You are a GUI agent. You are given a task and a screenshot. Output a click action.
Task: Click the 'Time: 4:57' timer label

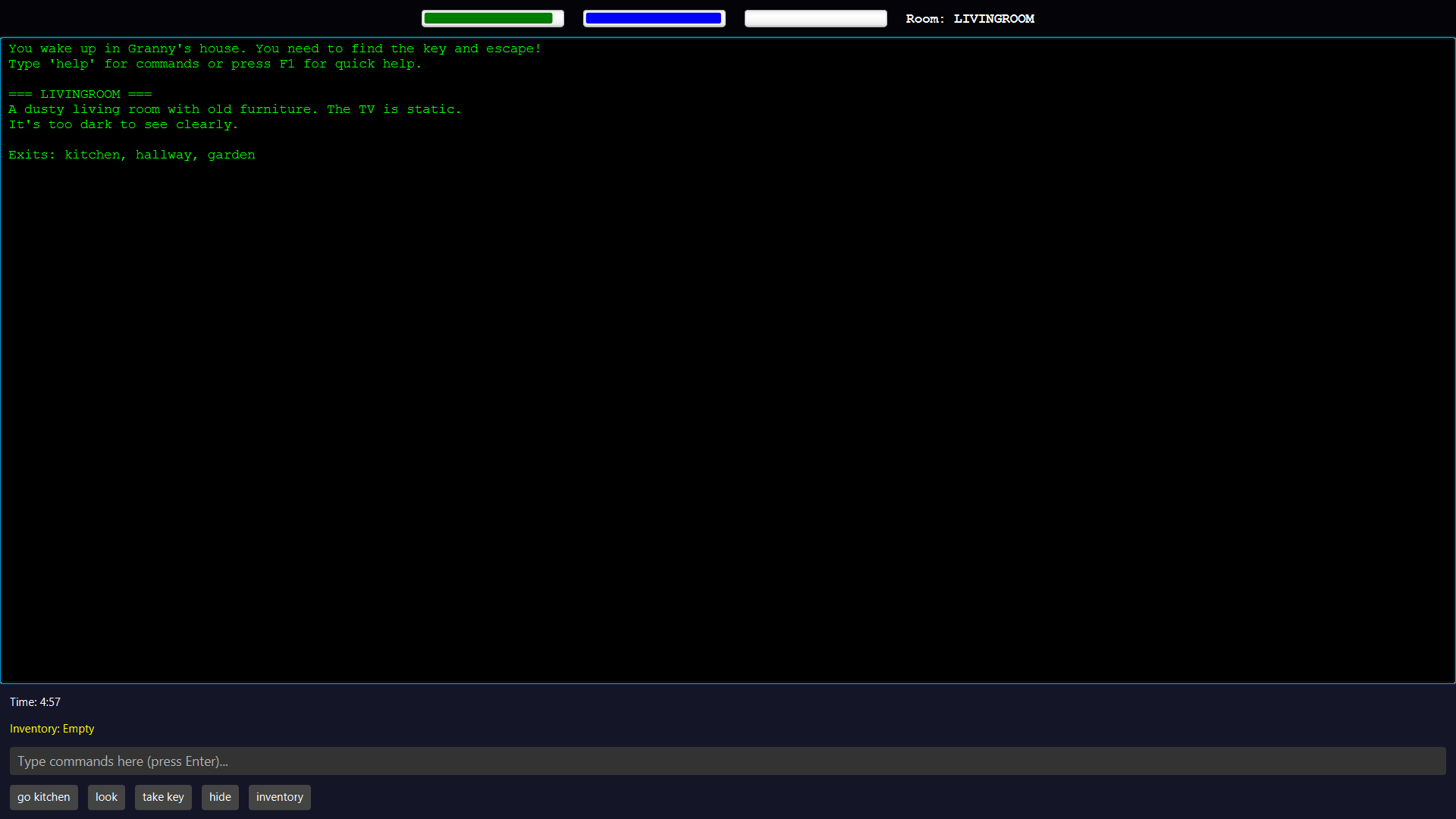(35, 702)
